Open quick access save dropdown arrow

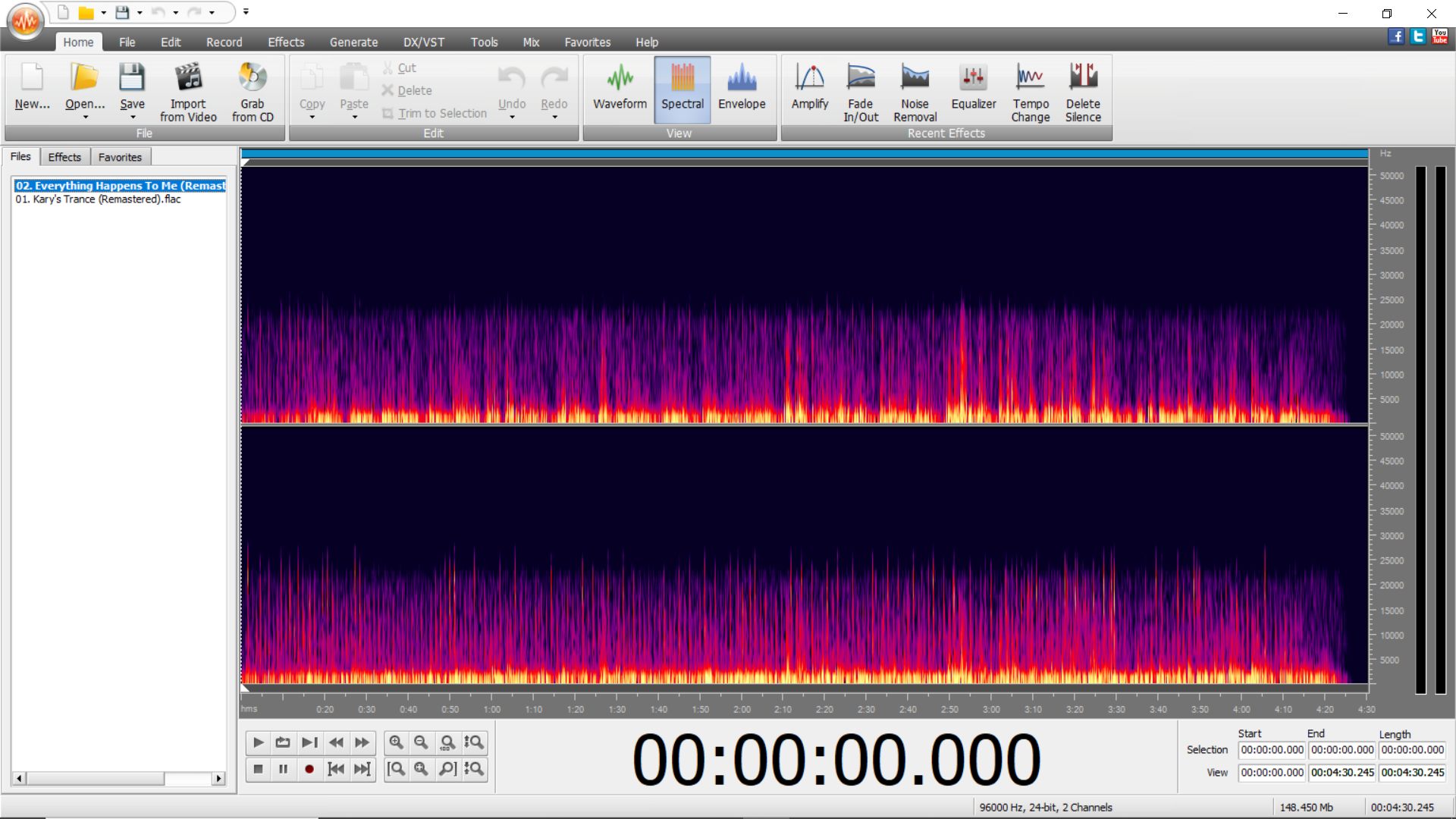(x=140, y=12)
